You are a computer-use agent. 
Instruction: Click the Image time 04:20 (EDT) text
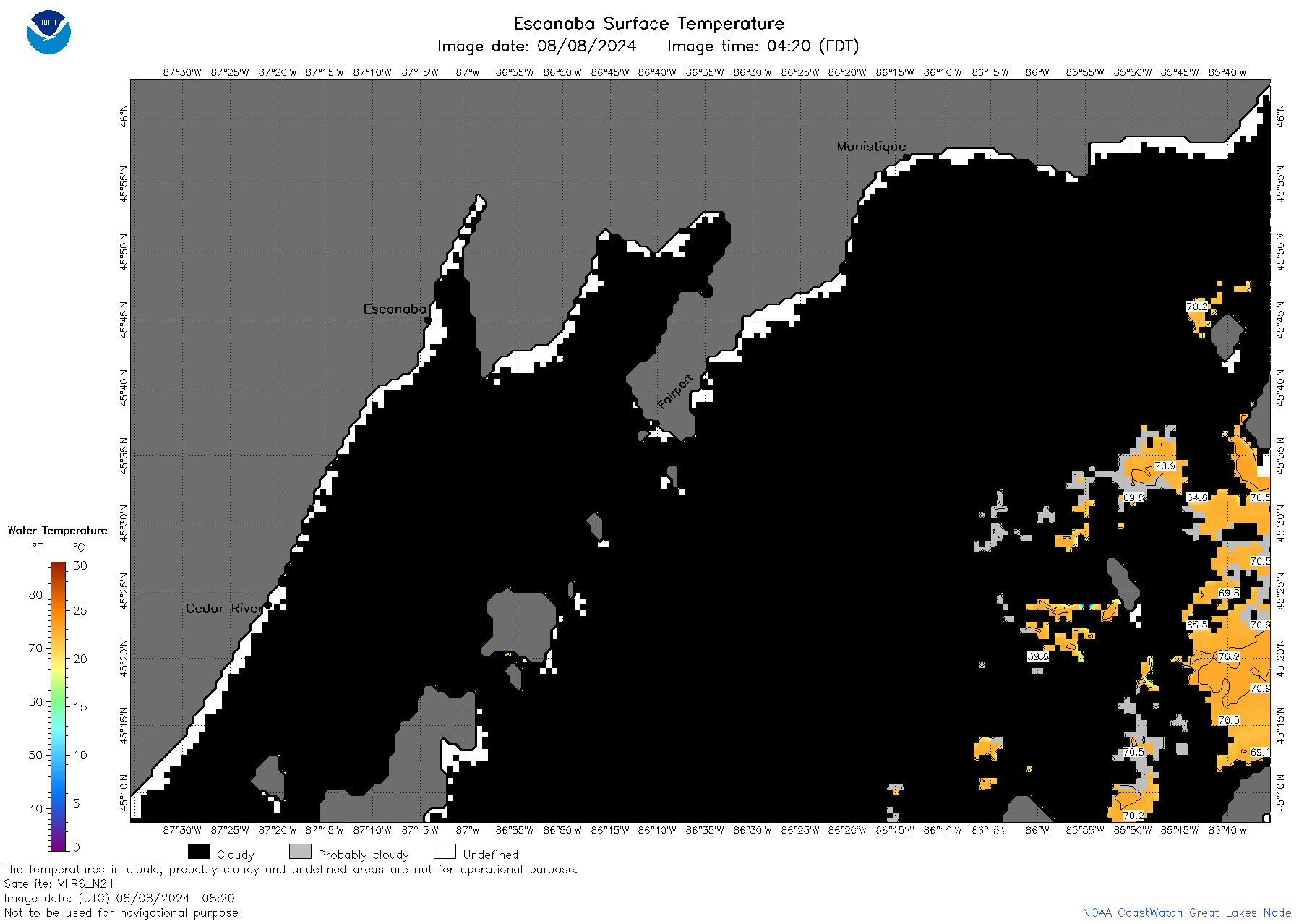[x=763, y=46]
